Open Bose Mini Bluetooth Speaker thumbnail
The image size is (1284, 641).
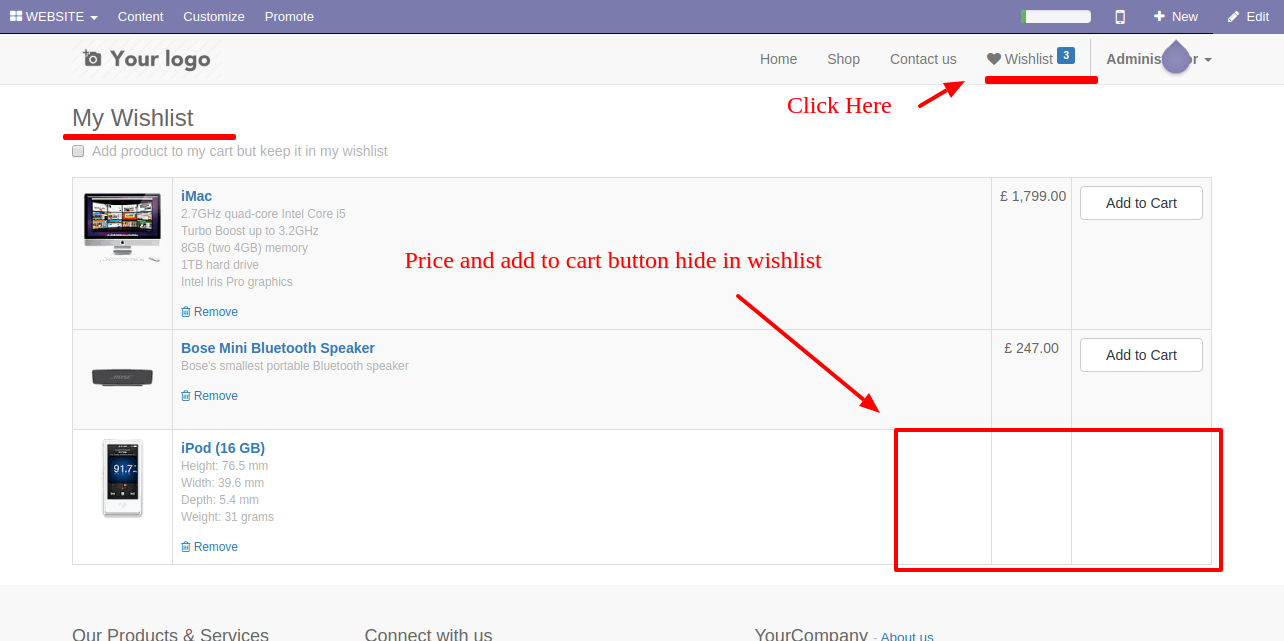(122, 377)
